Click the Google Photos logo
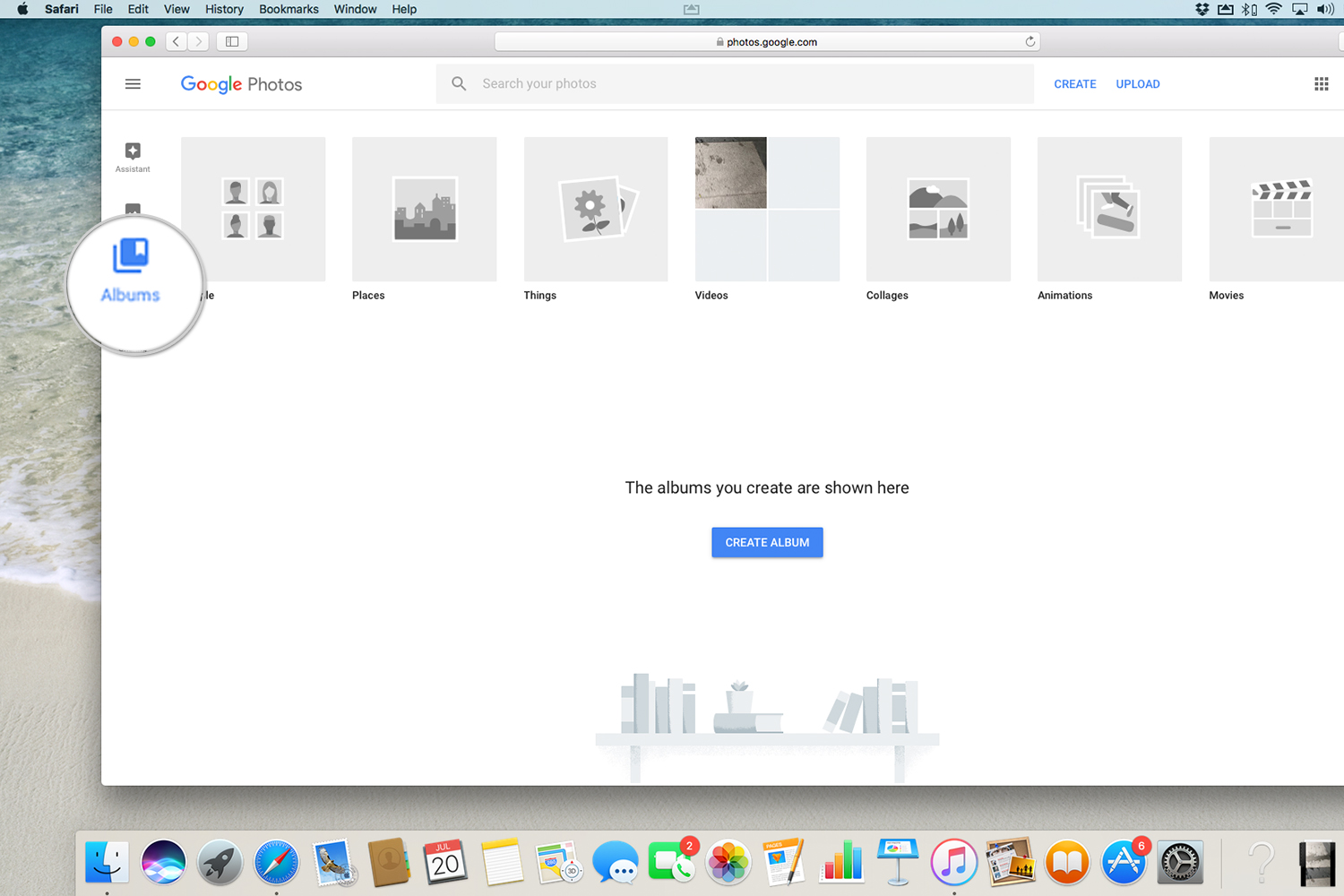The width and height of the screenshot is (1344, 896). tap(241, 84)
